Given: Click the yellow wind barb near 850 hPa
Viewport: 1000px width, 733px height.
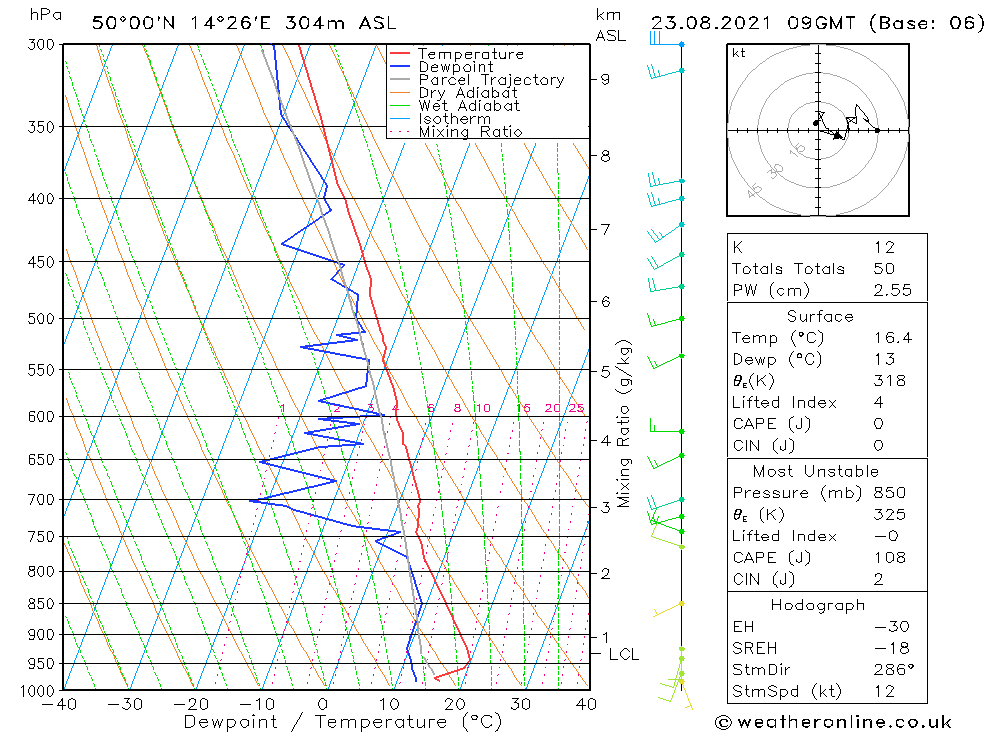Looking at the screenshot, I should click(x=668, y=609).
